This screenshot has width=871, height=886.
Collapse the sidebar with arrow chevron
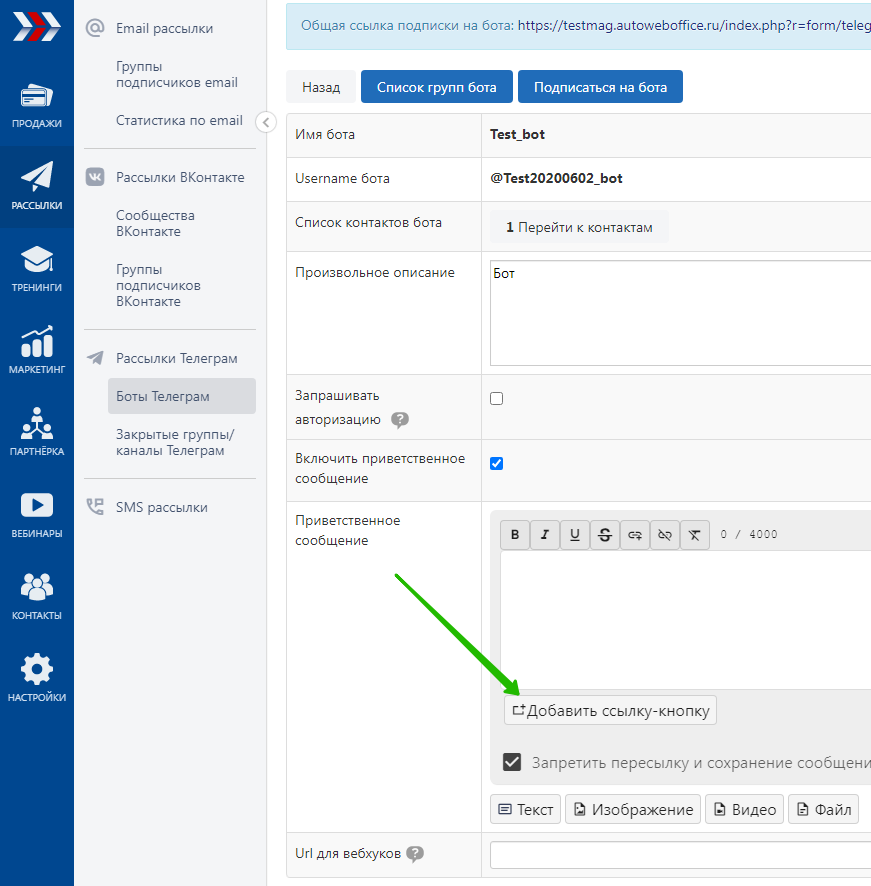(x=266, y=122)
